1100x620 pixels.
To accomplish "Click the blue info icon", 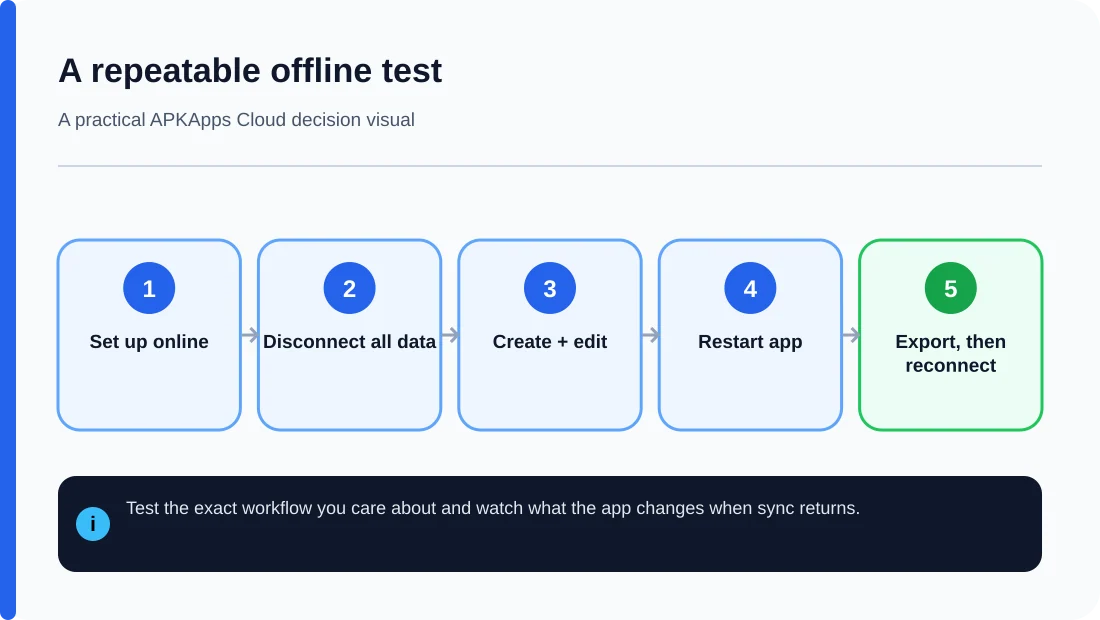I will point(93,524).
